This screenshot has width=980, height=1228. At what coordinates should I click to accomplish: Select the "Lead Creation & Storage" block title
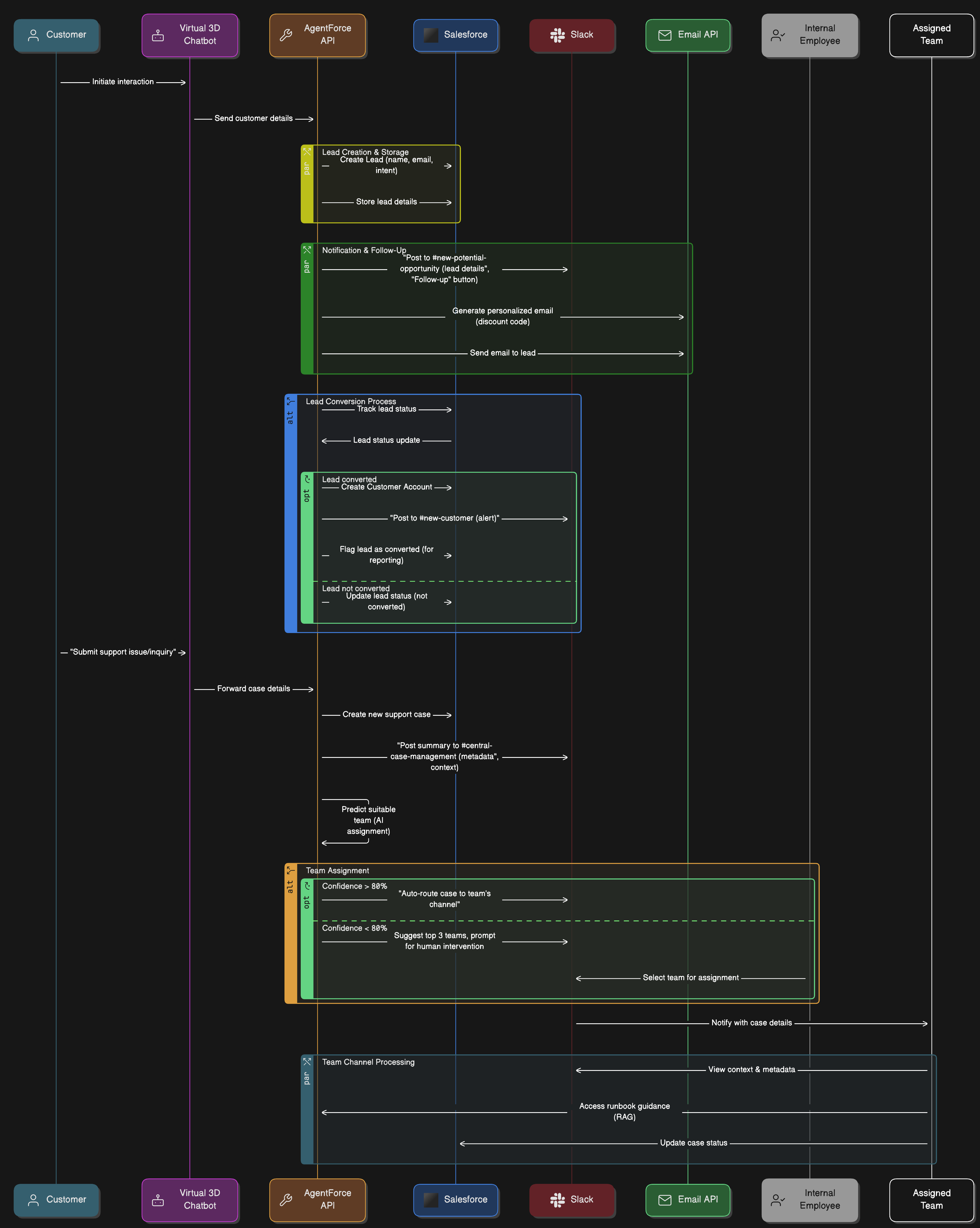[x=365, y=152]
